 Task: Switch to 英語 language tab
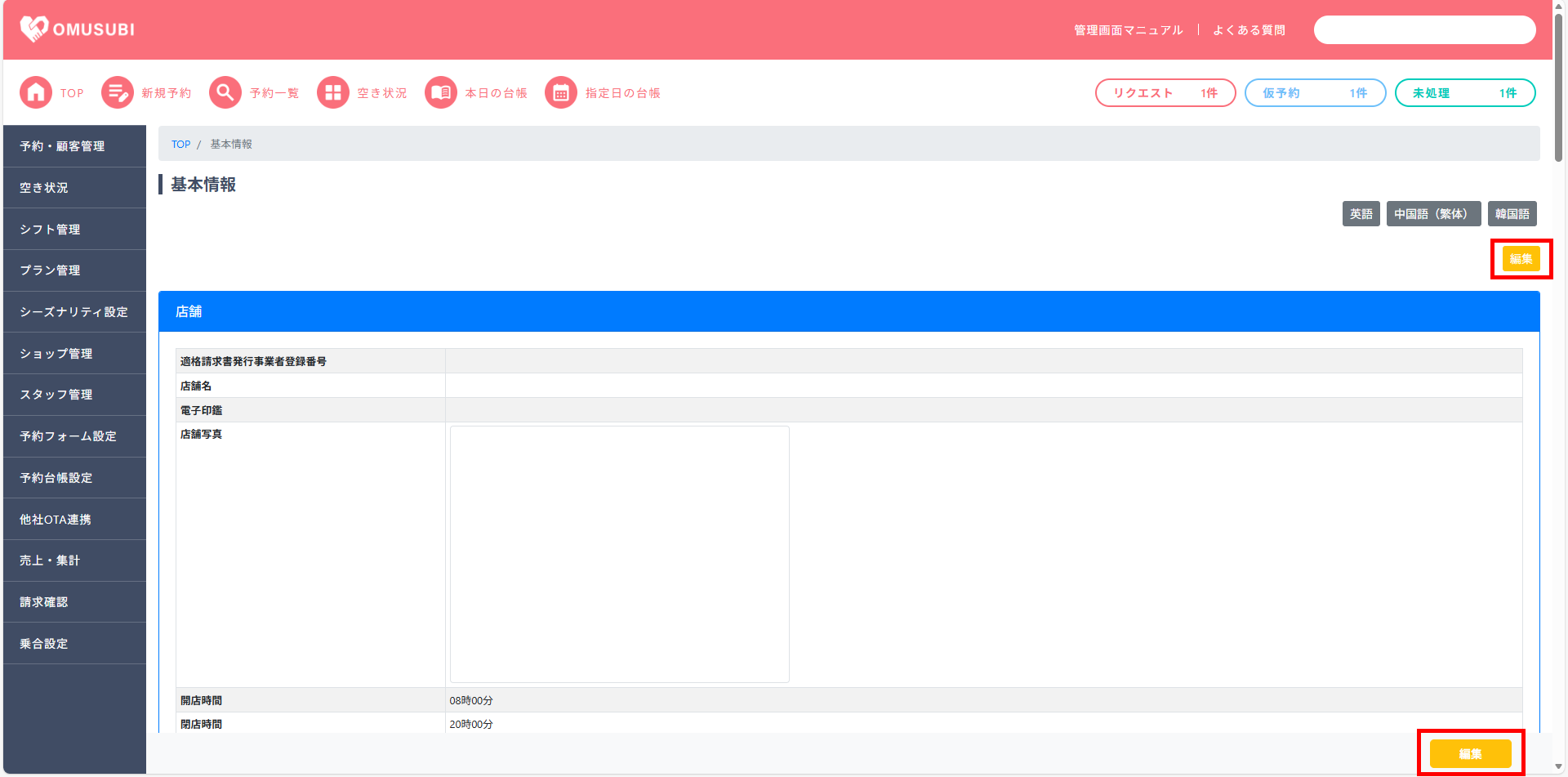tap(1361, 214)
